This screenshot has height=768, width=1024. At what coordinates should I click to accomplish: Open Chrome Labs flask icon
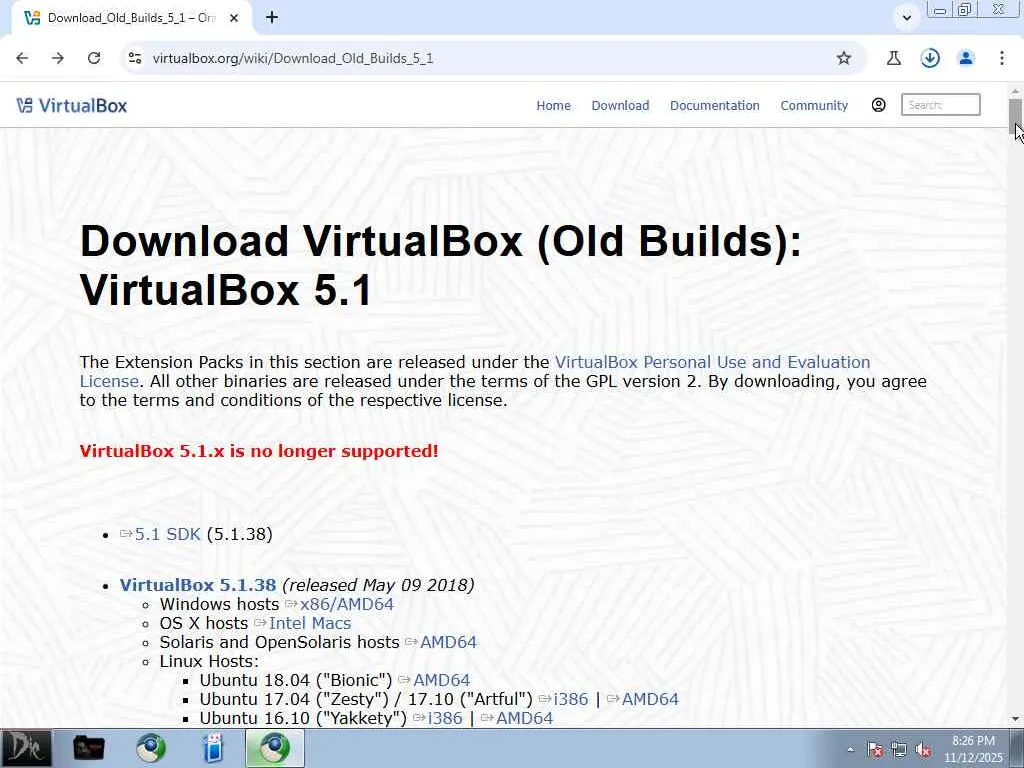click(894, 58)
